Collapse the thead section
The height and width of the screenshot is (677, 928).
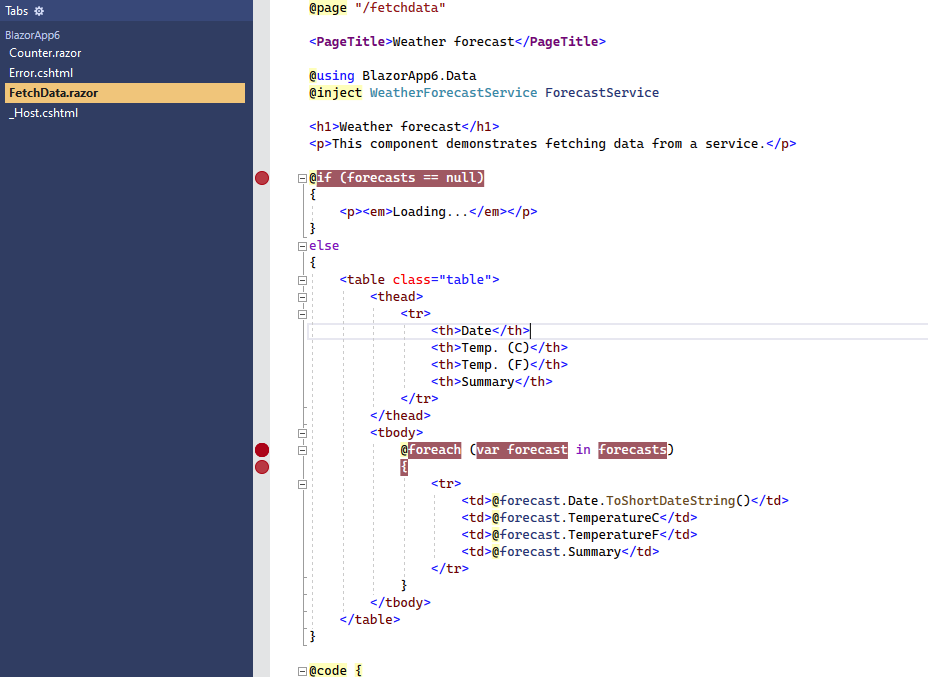pyautogui.click(x=301, y=296)
